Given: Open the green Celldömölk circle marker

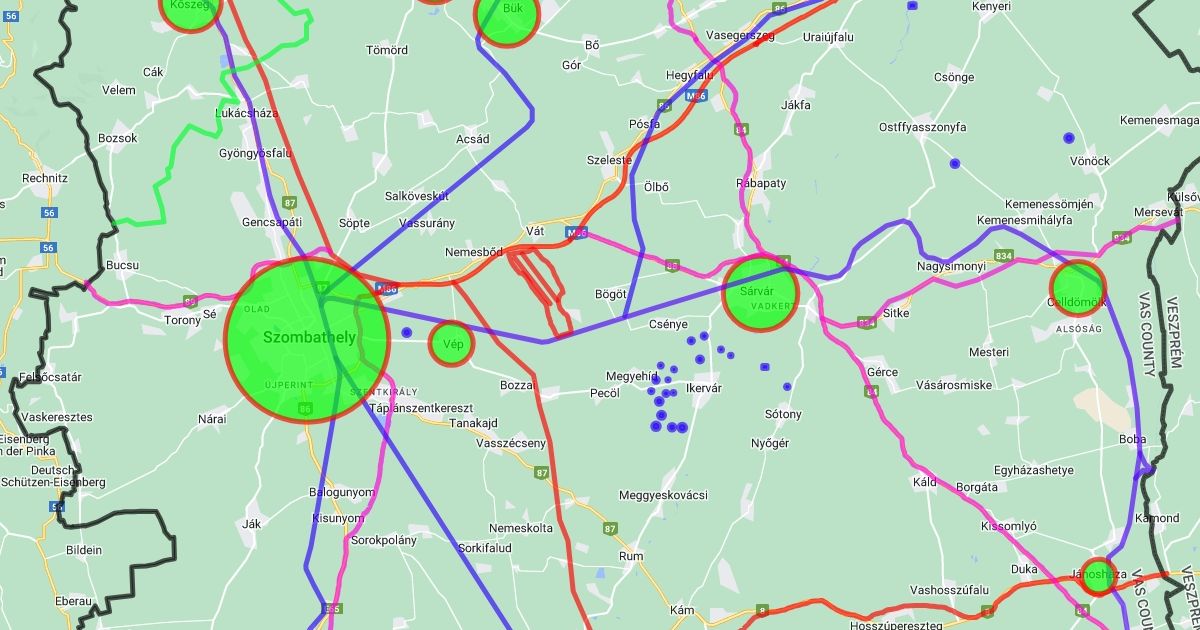Looking at the screenshot, I should [1077, 289].
